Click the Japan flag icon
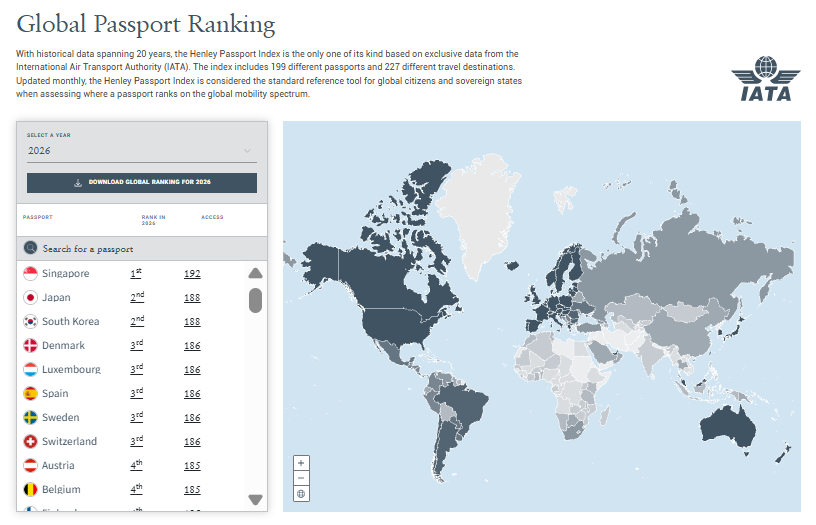Viewport: 816px width, 525px height. [x=30, y=298]
